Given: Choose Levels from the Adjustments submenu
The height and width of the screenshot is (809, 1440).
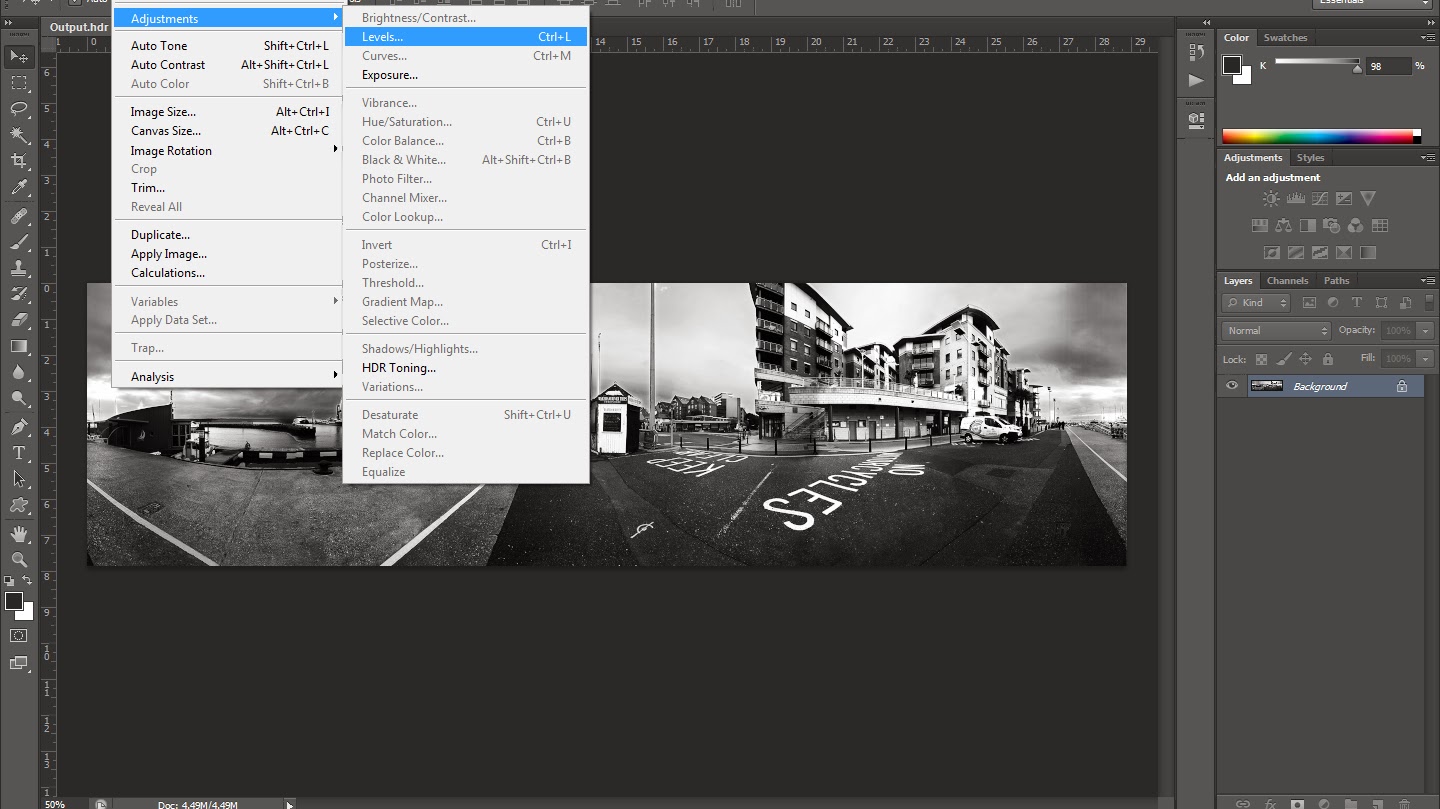Looking at the screenshot, I should point(466,37).
